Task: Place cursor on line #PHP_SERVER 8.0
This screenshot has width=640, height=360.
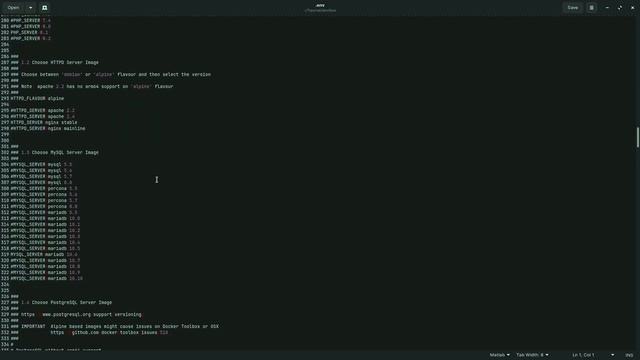Action: (x=31, y=27)
